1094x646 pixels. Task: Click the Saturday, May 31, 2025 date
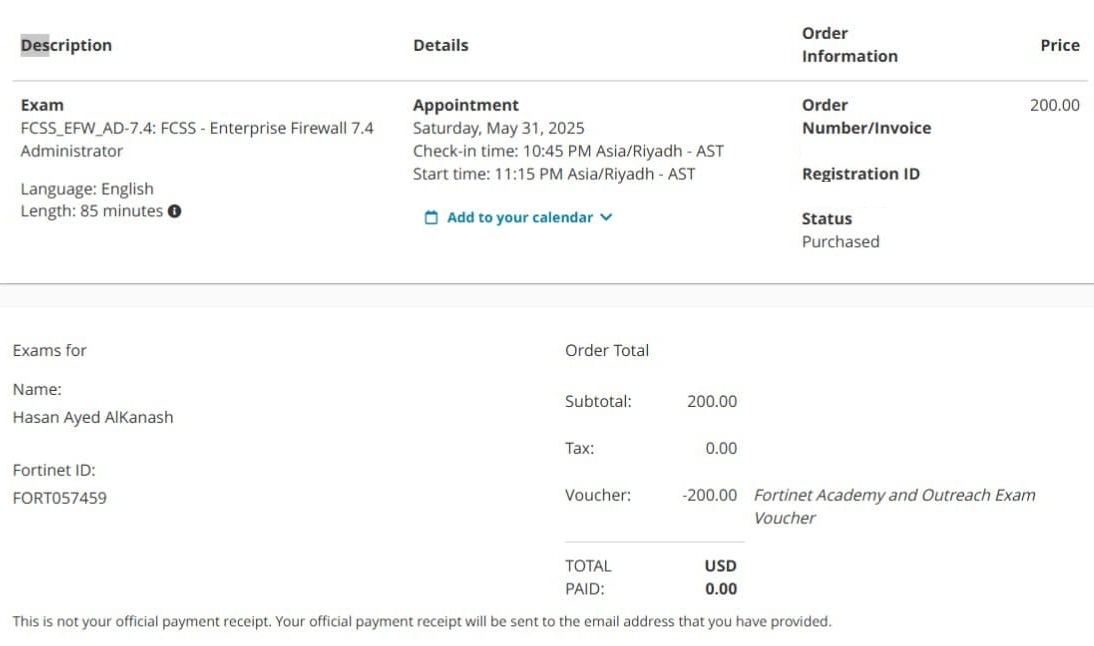[498, 128]
